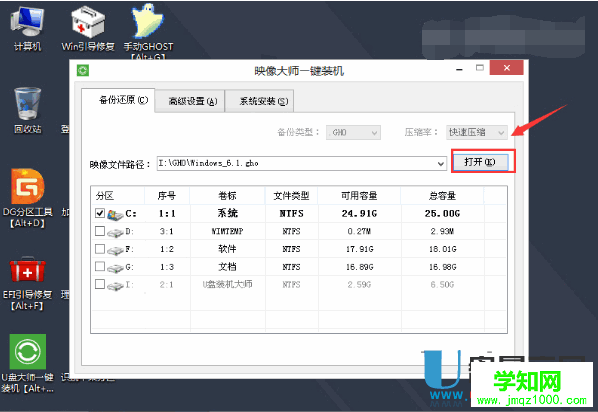Click the 6.50G total capacity value

pos(442,285)
